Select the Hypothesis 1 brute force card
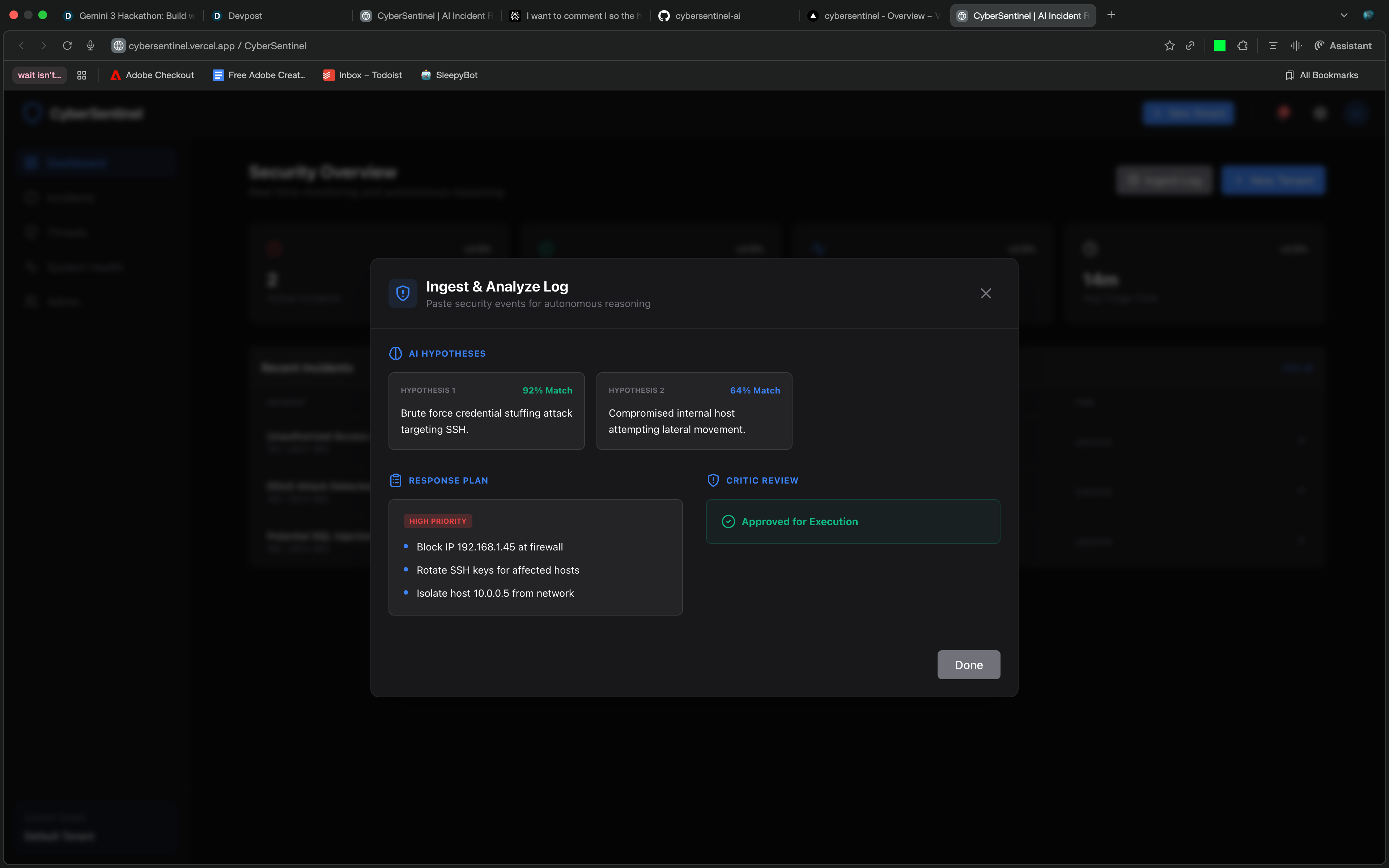 [x=486, y=411]
